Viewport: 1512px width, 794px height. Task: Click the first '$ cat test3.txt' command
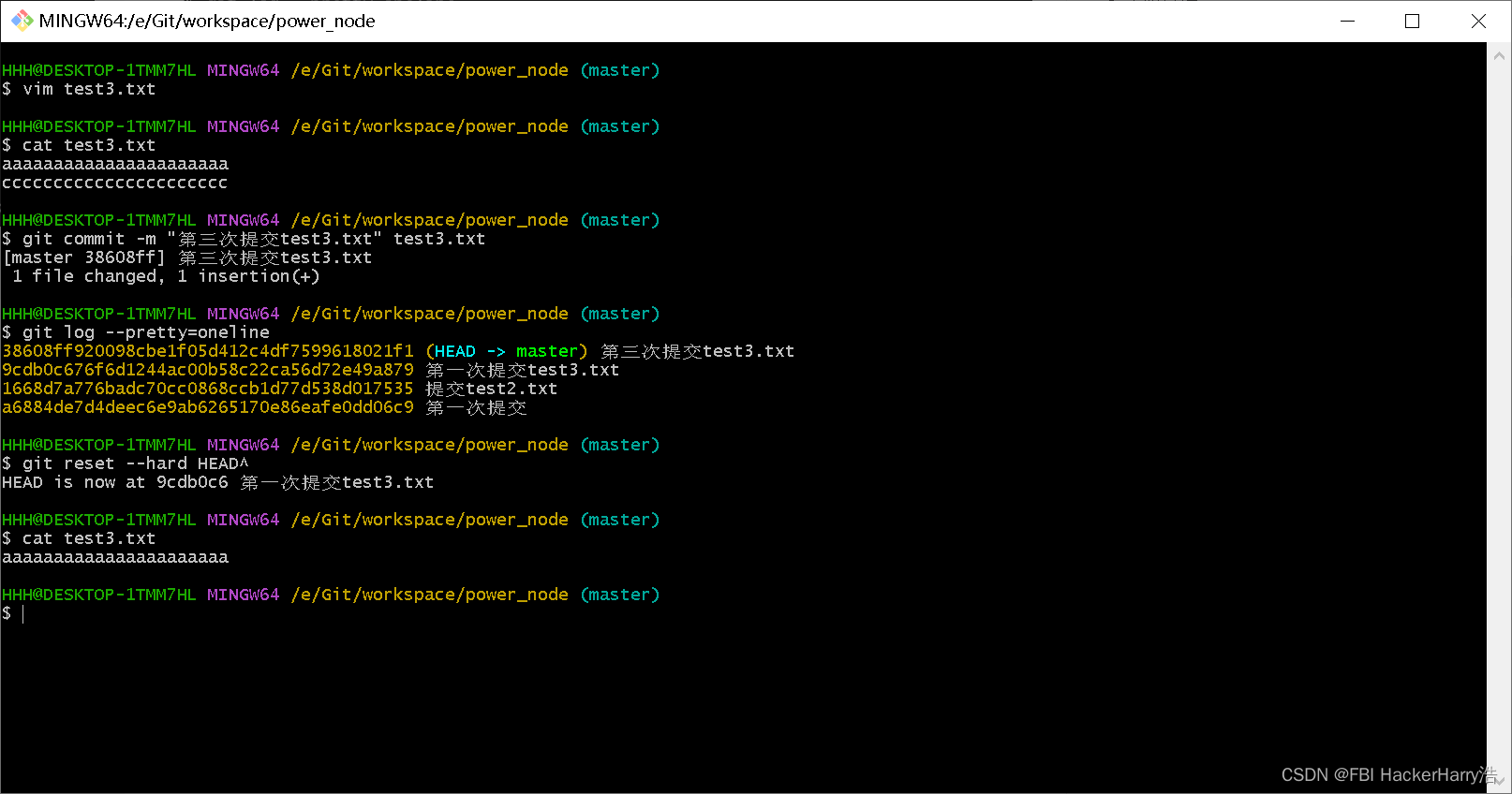tap(79, 145)
